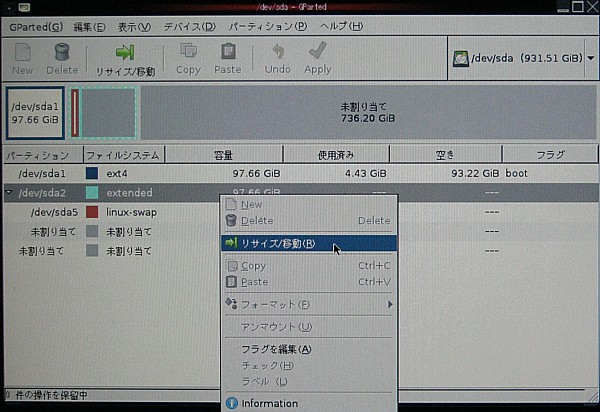600x412 pixels.
Task: Click the Undo toolbar icon
Action: click(278, 51)
